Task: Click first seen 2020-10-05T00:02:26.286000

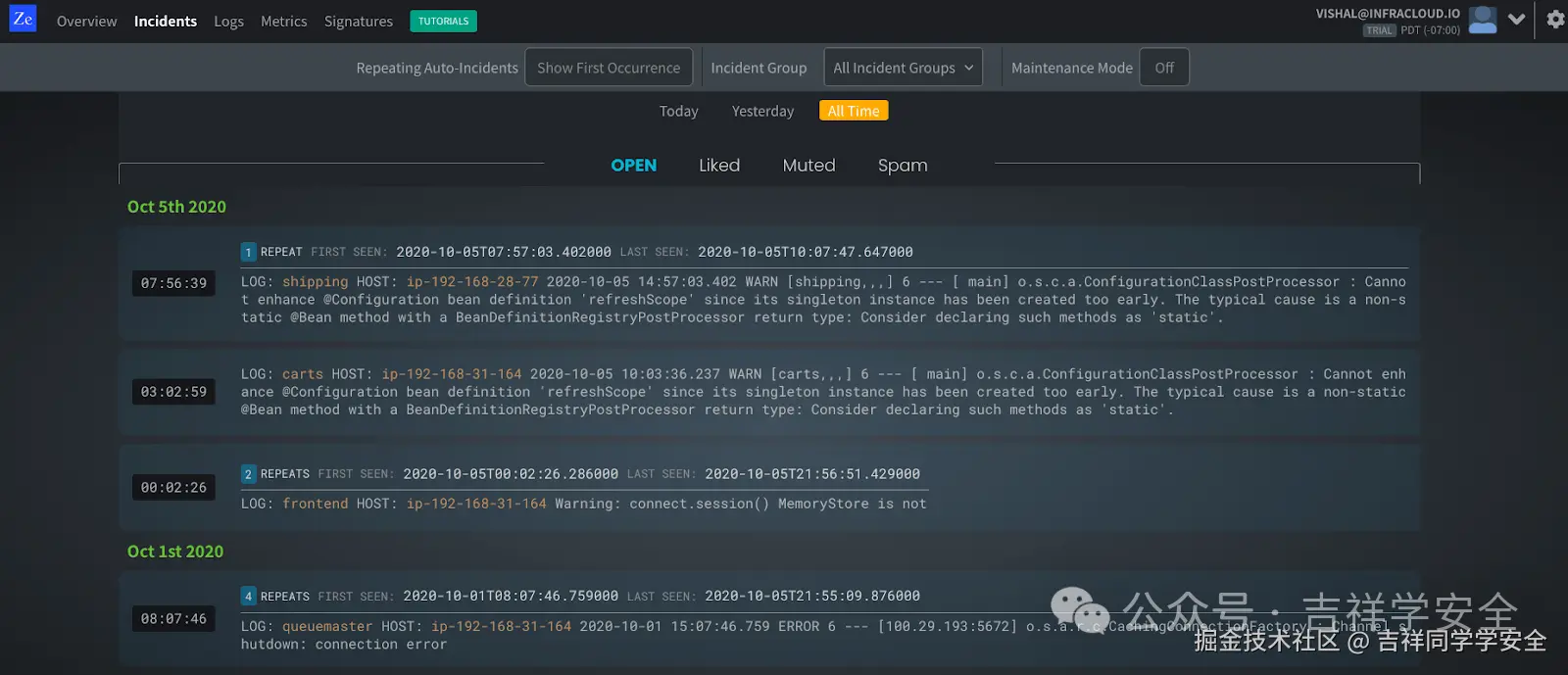Action: pyautogui.click(x=511, y=474)
